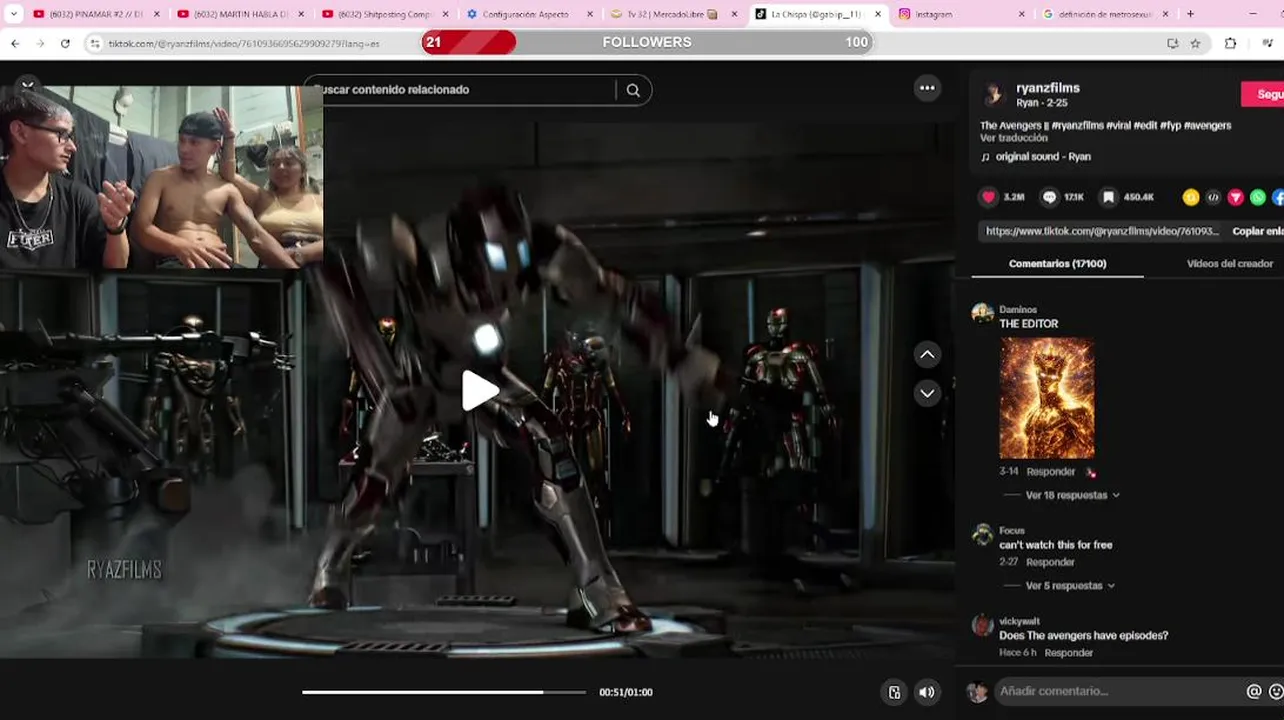The width and height of the screenshot is (1284, 720).
Task: Share via the yellow repost icon
Action: pos(1190,197)
